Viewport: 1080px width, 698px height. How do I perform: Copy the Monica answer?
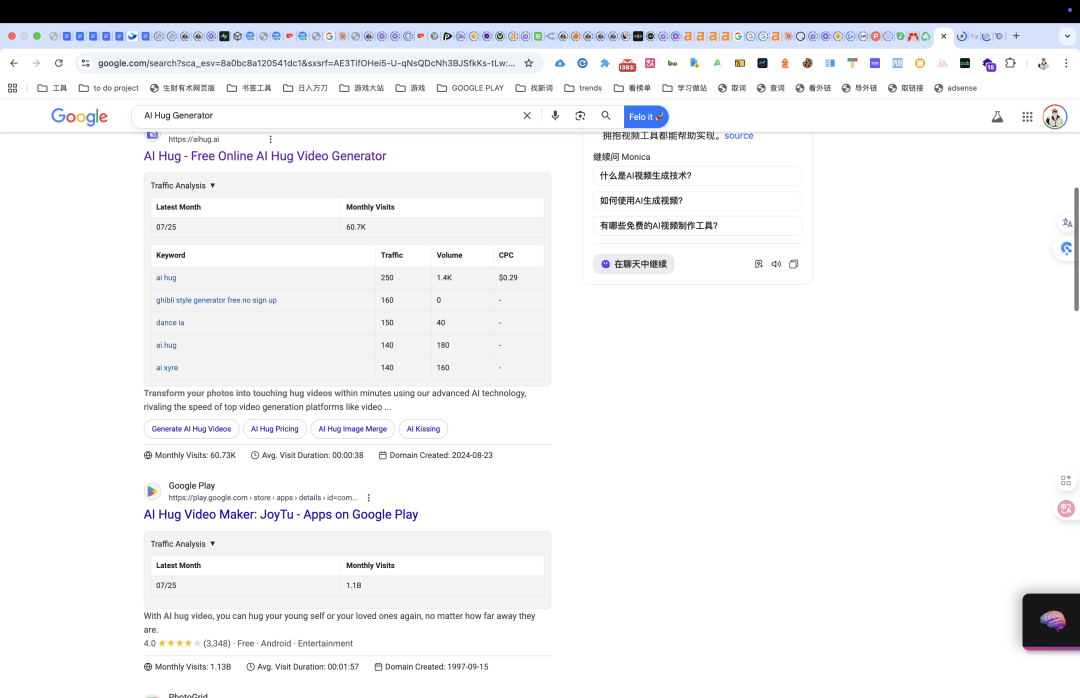tap(793, 264)
